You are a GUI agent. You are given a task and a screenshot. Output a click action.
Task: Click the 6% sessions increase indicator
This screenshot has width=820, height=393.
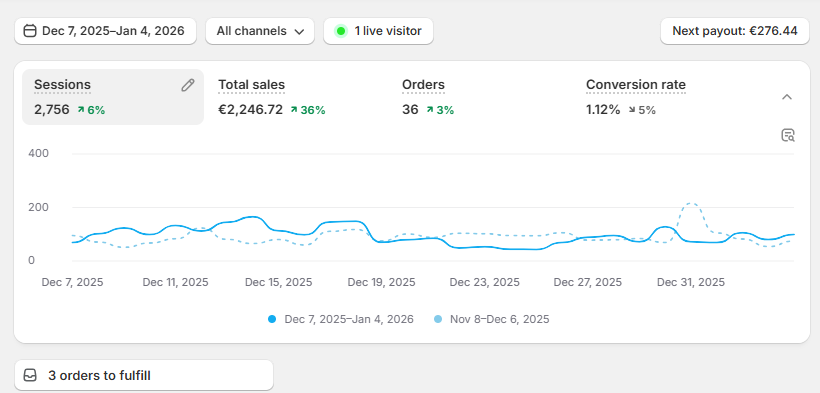92,110
